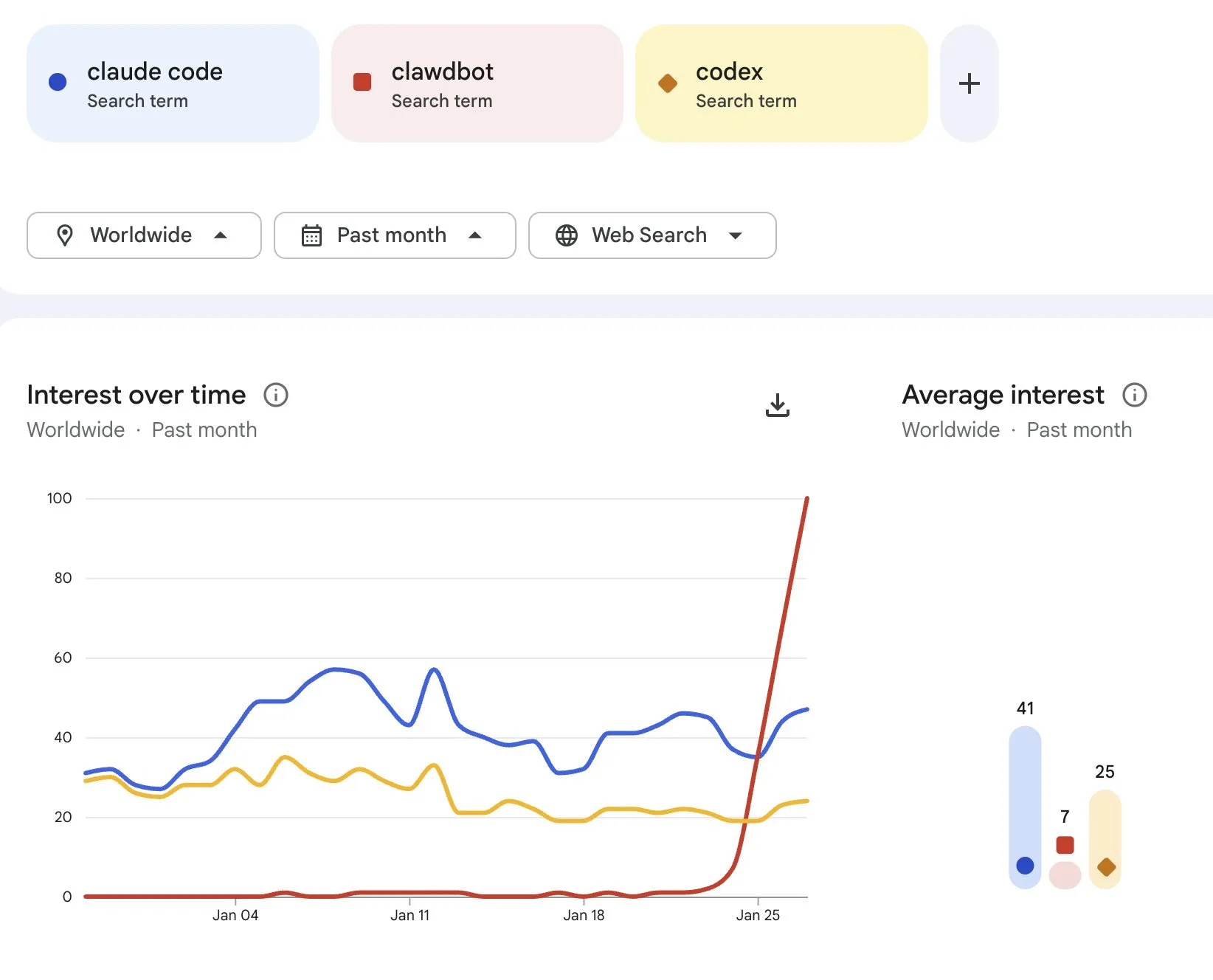
Task: Click the red square marker on clawdbot chip
Action: [362, 82]
